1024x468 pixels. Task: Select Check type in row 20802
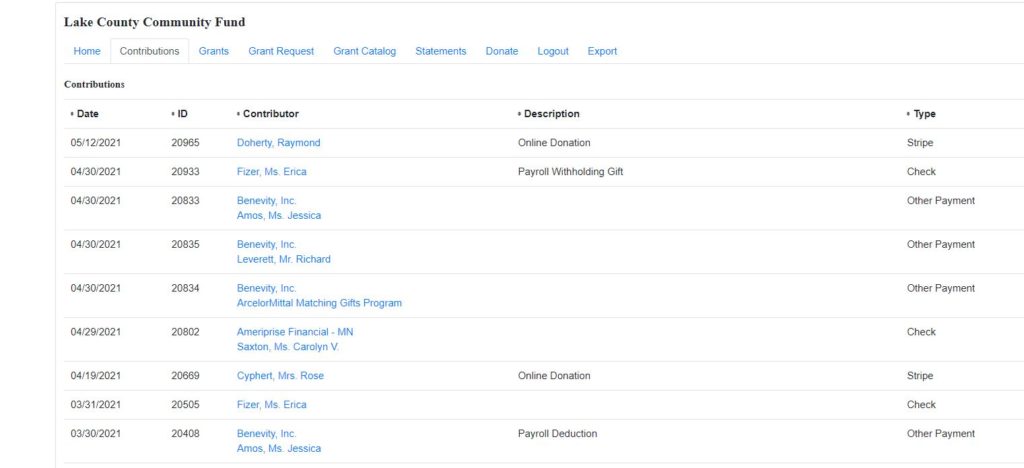point(921,332)
